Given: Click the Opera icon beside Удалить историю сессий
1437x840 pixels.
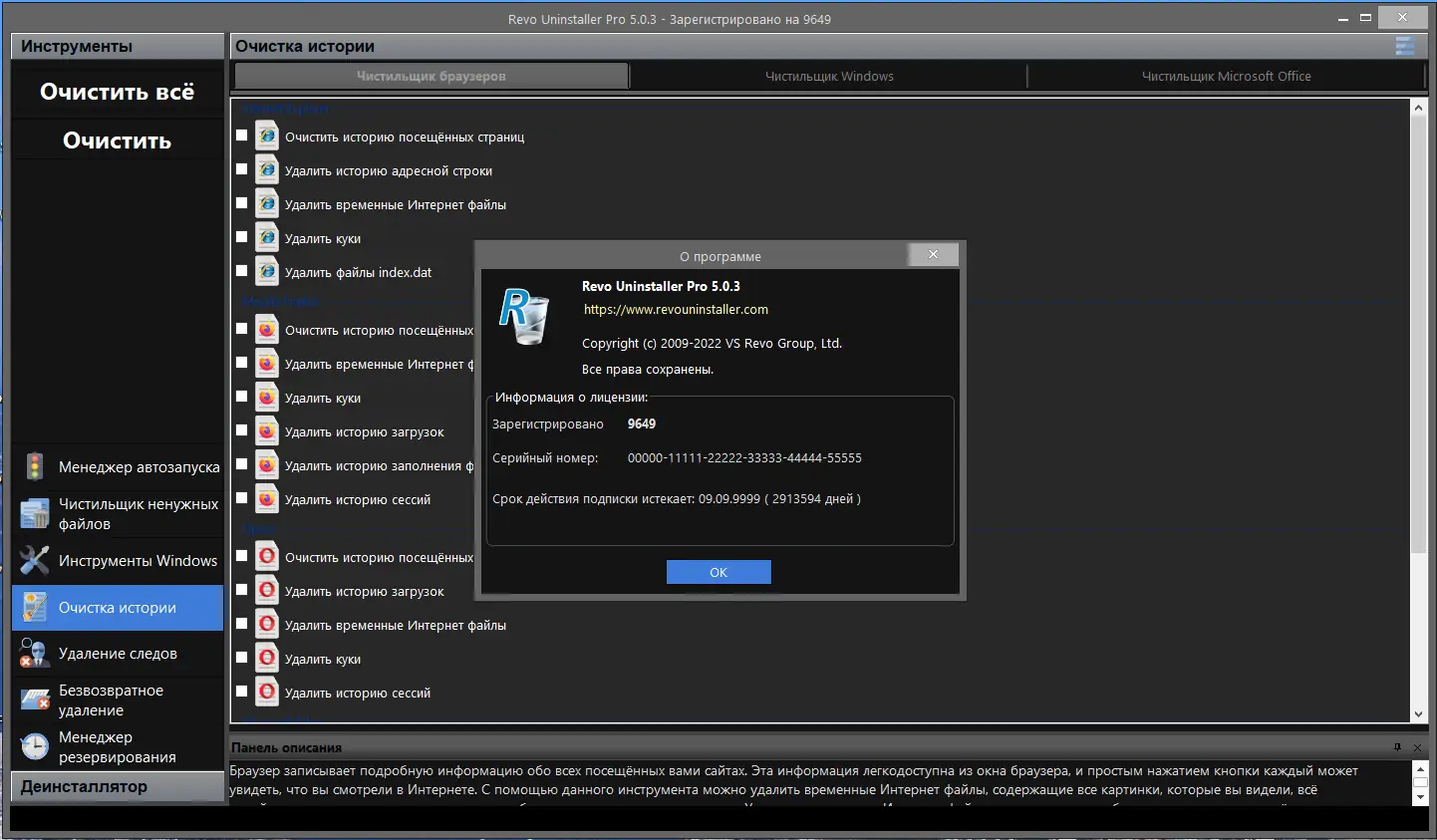Looking at the screenshot, I should click(266, 692).
